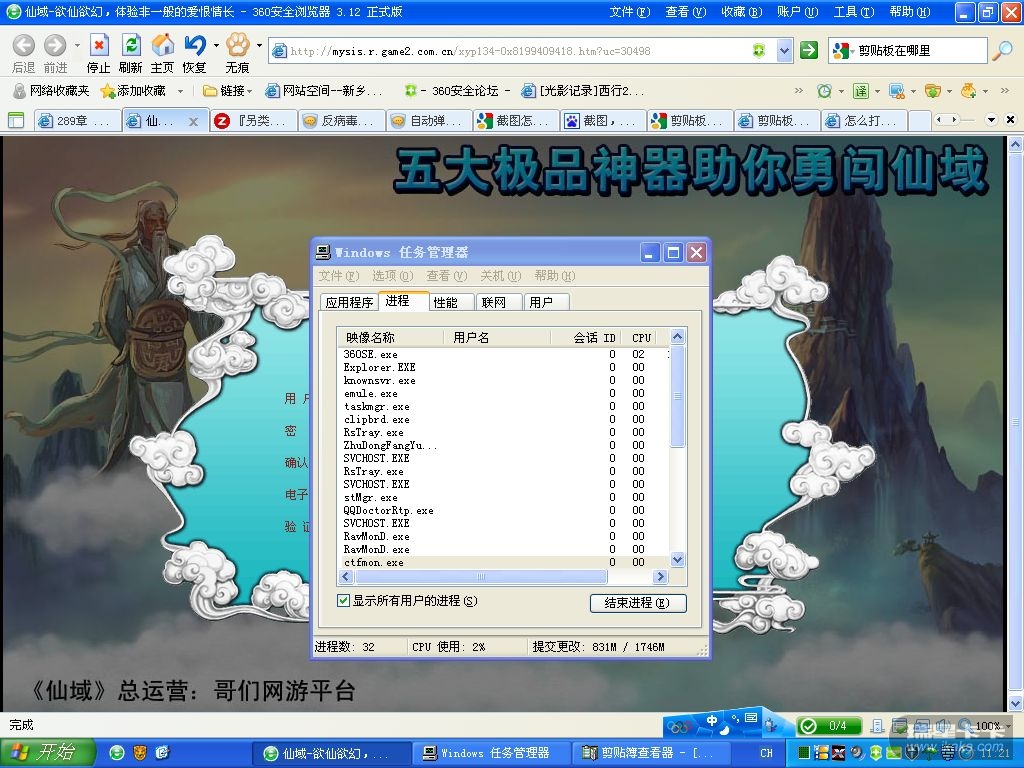Go to the home page house icon

coord(163,46)
